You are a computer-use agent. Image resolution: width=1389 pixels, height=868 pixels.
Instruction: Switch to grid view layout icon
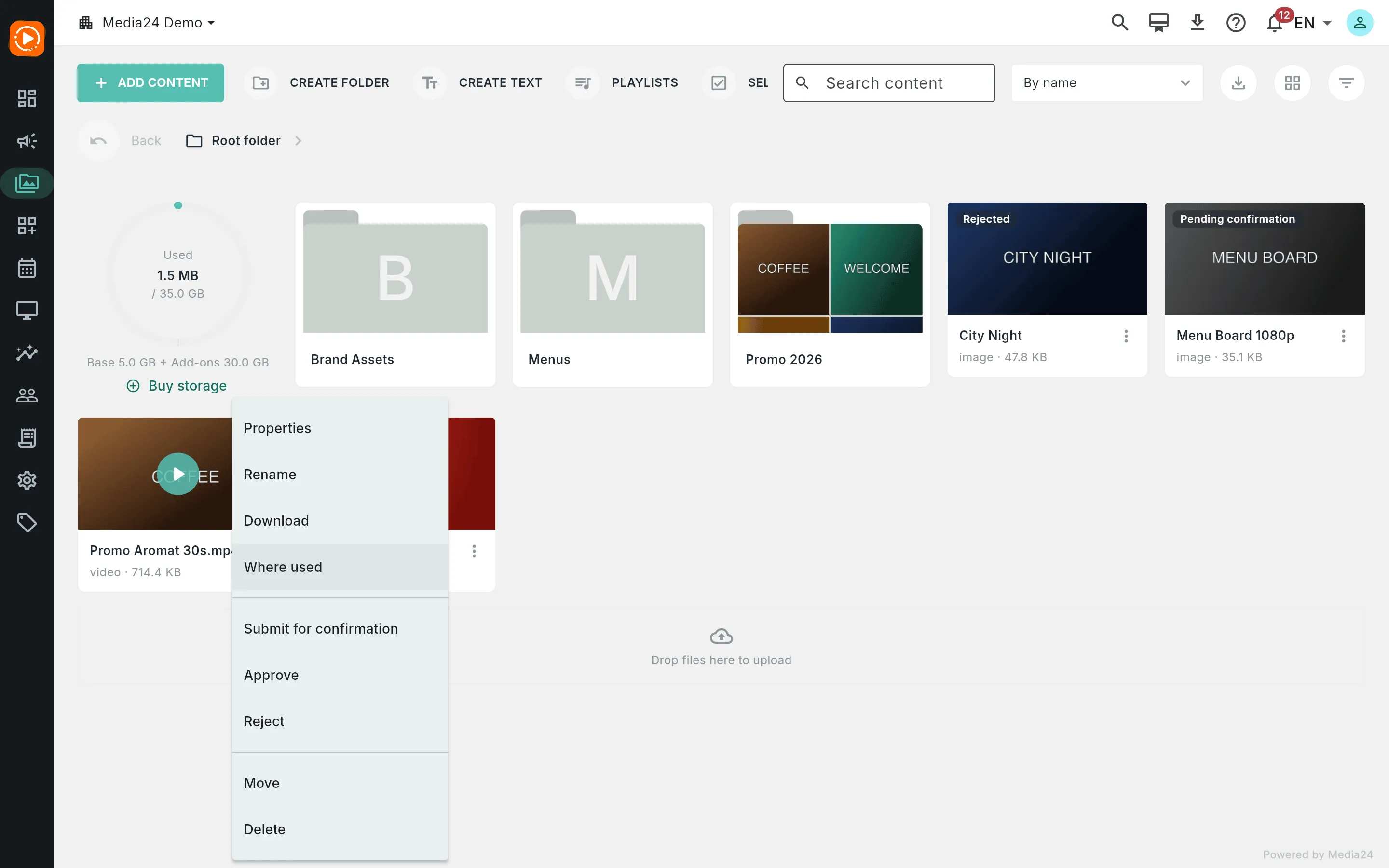(x=1292, y=82)
